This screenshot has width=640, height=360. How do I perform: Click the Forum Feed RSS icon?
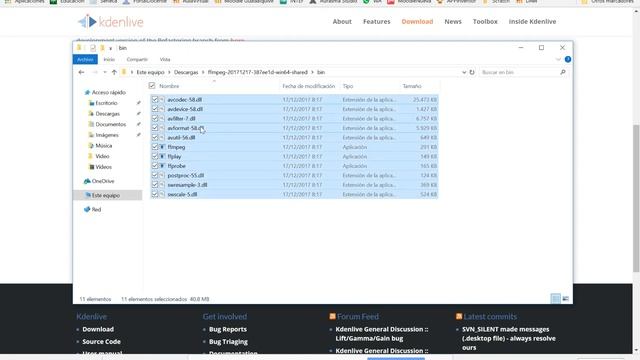coord(332,316)
